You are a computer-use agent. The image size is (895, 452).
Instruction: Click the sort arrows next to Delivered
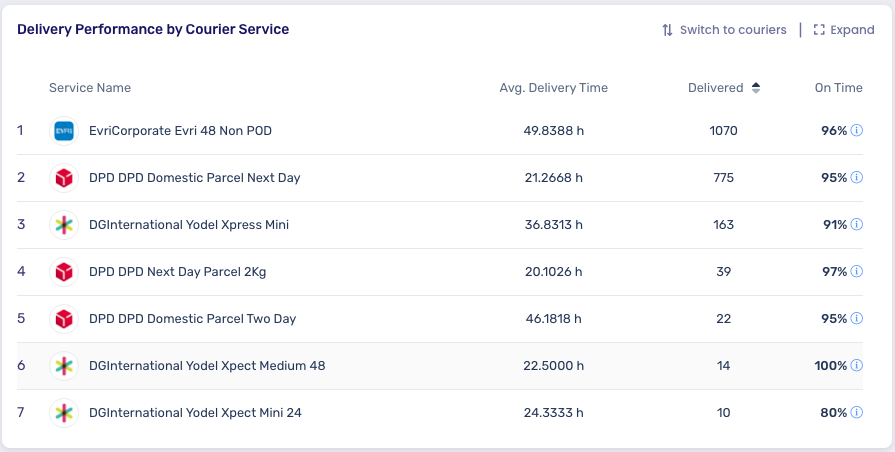click(x=756, y=88)
